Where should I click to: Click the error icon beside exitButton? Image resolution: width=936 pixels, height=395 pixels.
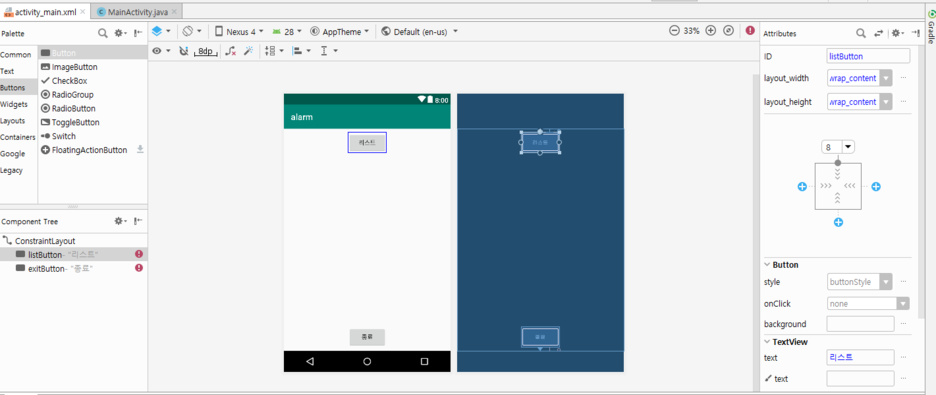(x=139, y=268)
